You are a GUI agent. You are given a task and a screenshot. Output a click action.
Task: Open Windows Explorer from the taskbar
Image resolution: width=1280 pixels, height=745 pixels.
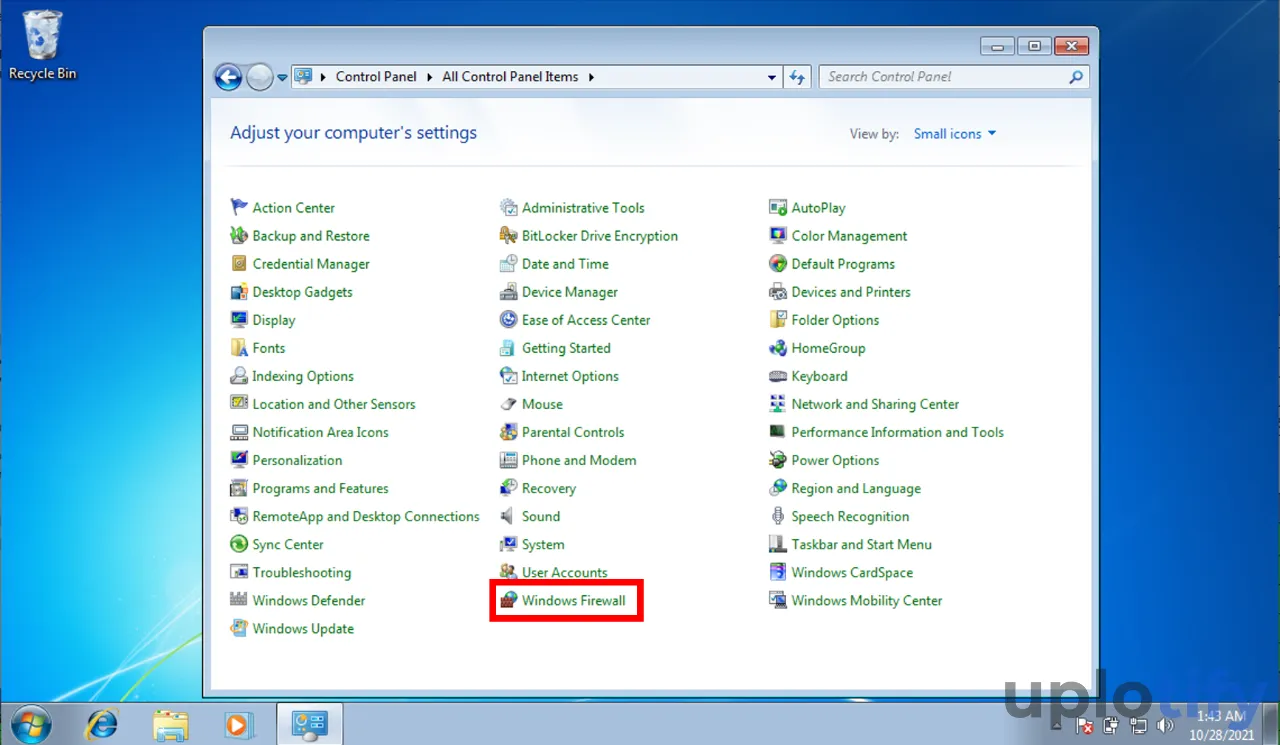coord(170,723)
